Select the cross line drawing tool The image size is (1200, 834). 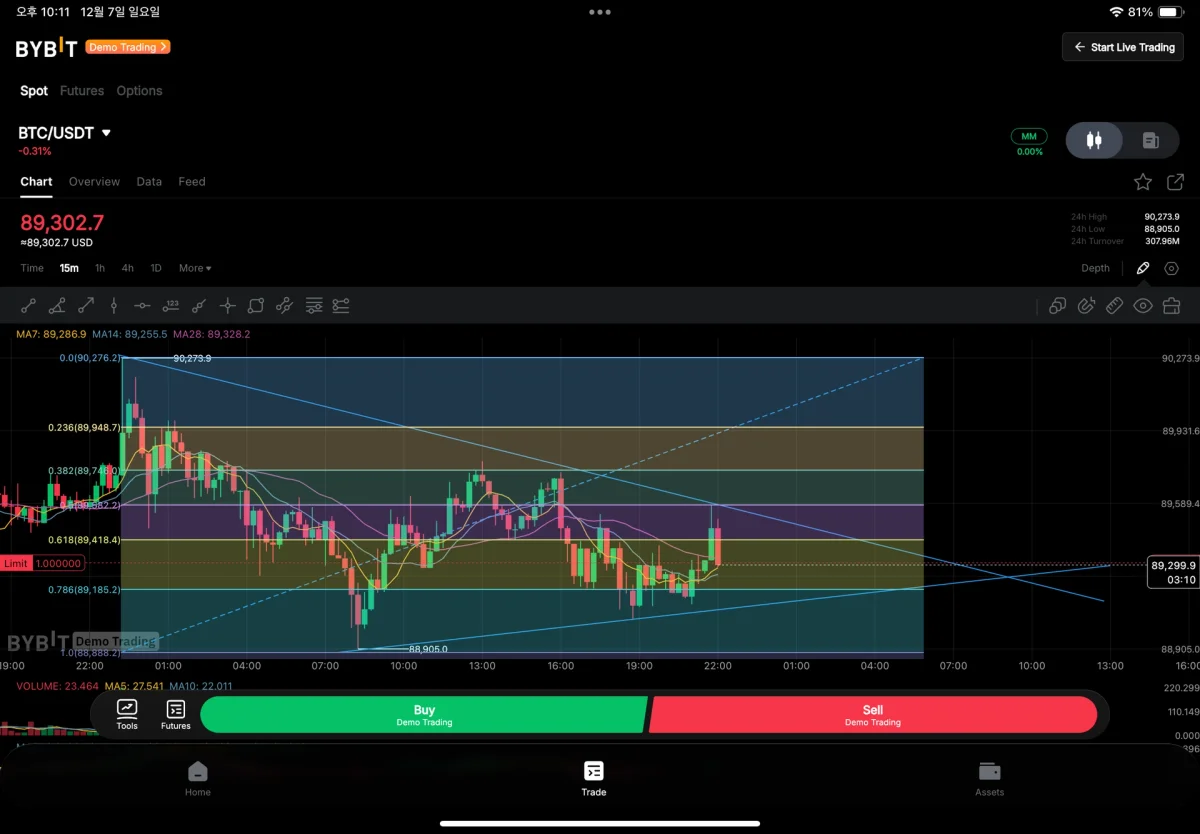coord(227,306)
